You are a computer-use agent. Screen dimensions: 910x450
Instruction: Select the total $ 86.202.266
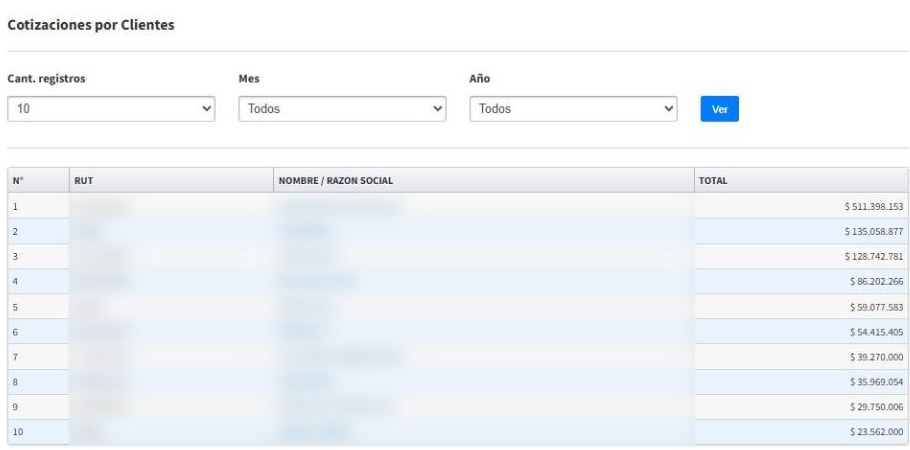click(x=876, y=281)
